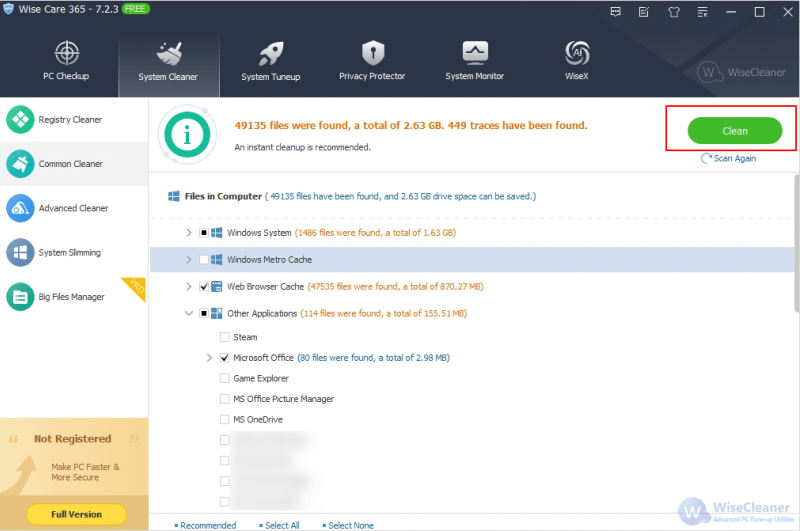Expand the Windows Metro Cache group
The image size is (800, 531).
[188, 260]
